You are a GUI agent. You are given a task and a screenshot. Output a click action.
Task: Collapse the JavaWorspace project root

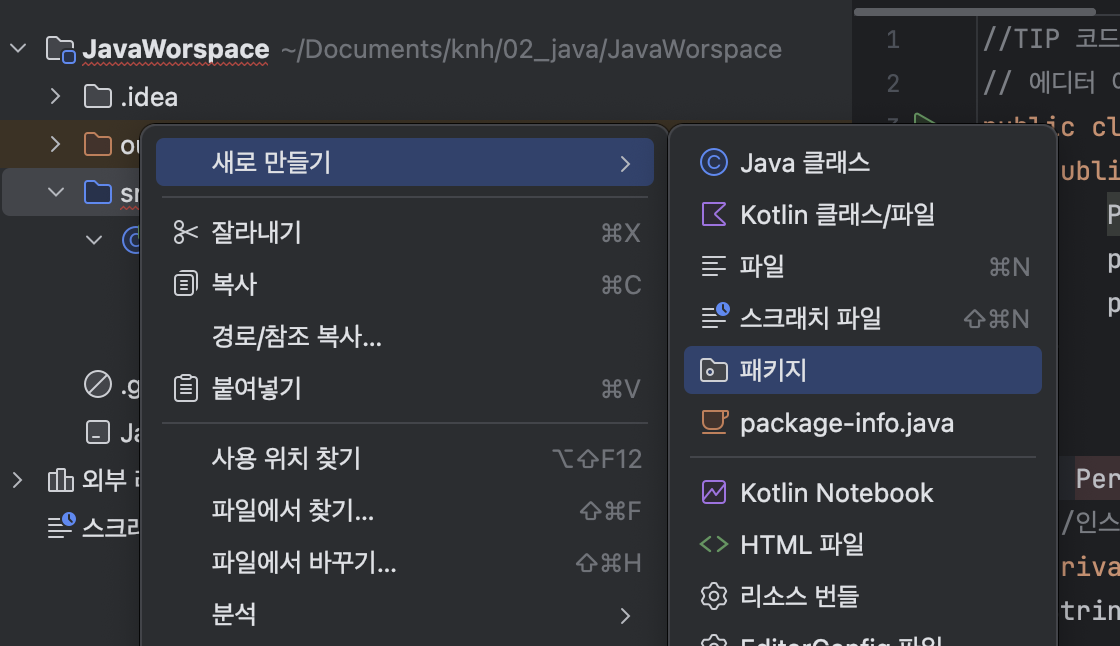tap(18, 49)
